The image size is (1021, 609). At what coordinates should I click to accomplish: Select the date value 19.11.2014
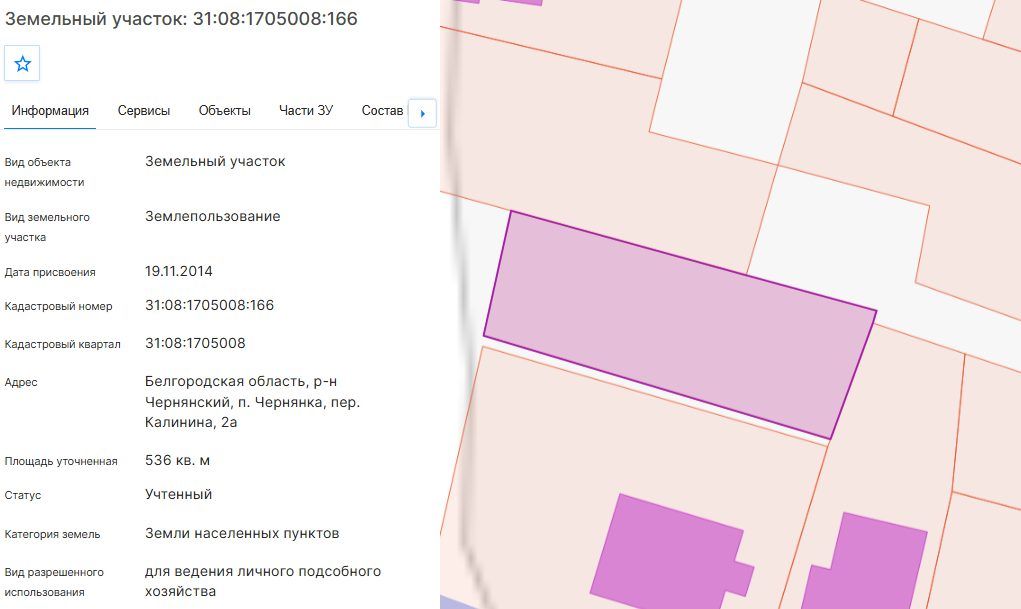coord(178,271)
